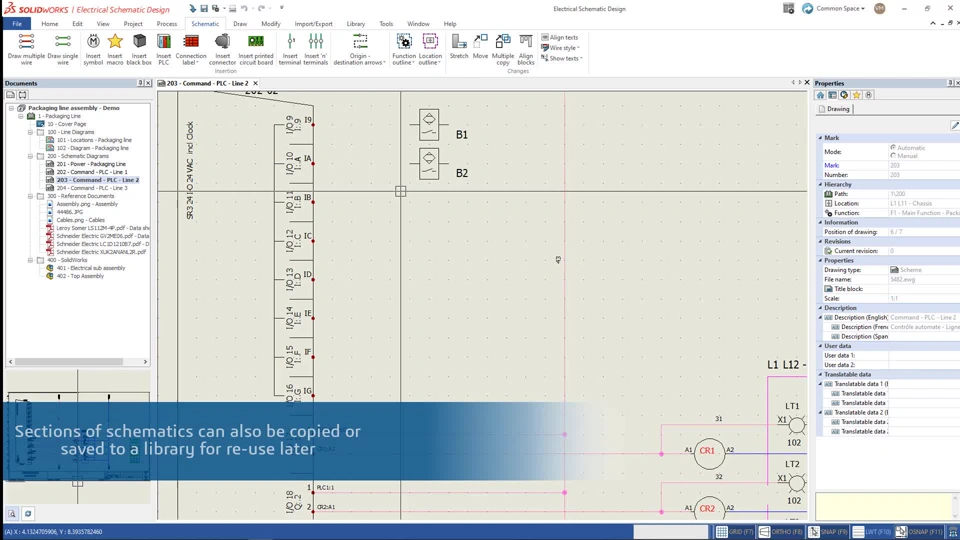This screenshot has width=960, height=540.
Task: Select the Draw multiple wire tool
Action: (x=26, y=49)
